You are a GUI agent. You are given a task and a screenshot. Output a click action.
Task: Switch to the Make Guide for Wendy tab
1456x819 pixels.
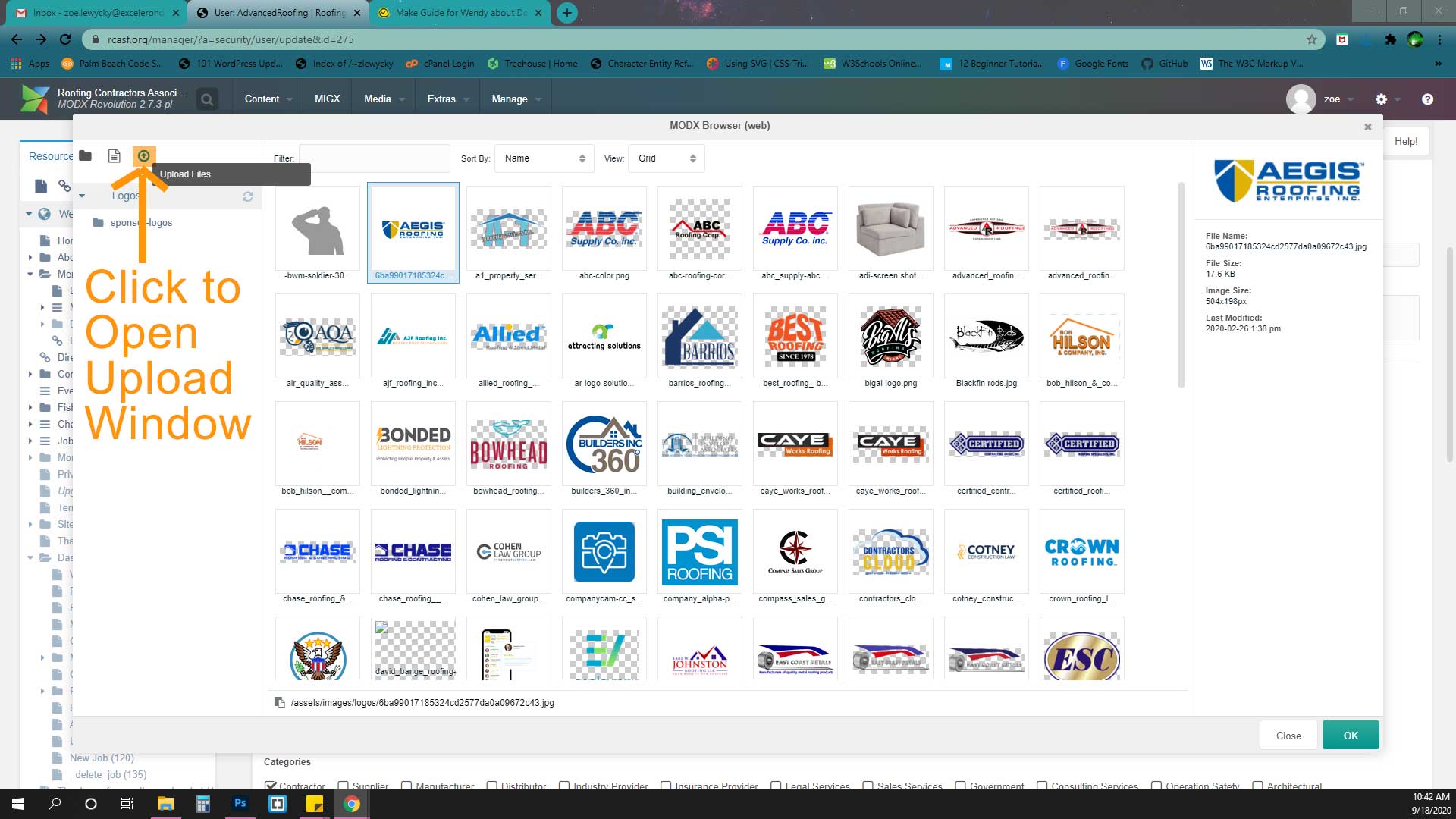click(x=460, y=12)
